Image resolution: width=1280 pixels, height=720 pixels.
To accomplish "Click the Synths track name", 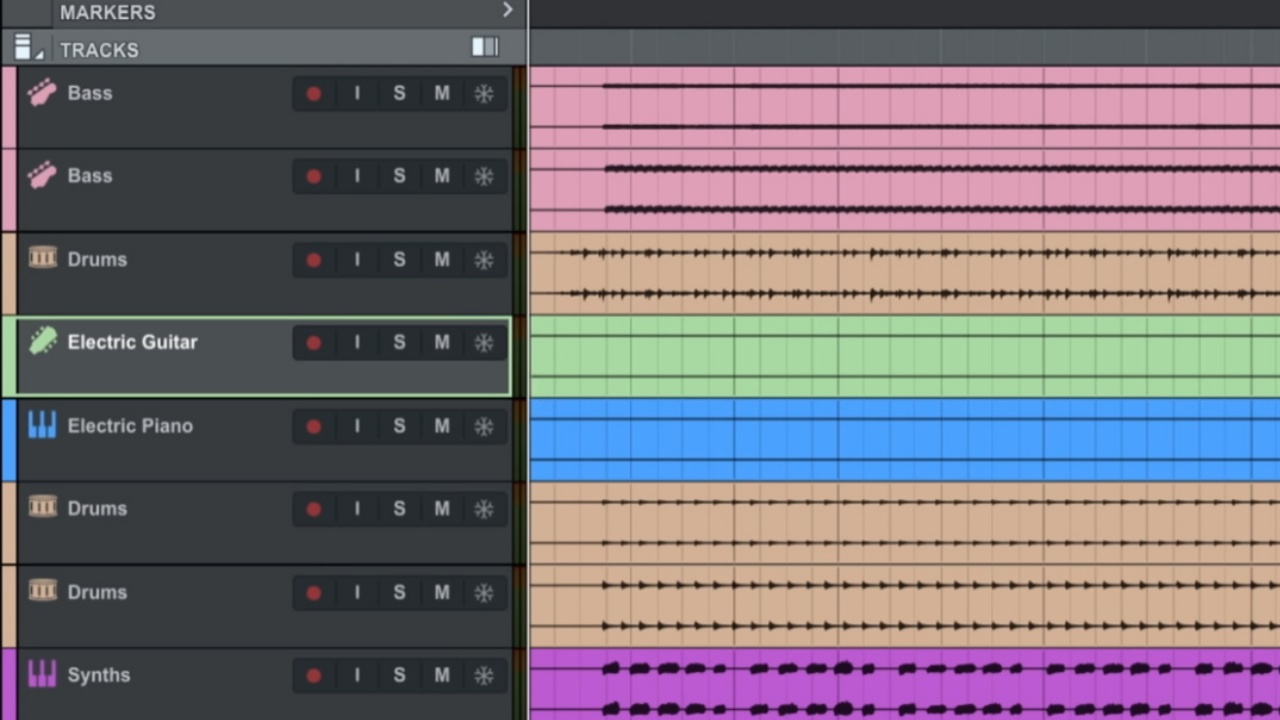I will coord(98,675).
